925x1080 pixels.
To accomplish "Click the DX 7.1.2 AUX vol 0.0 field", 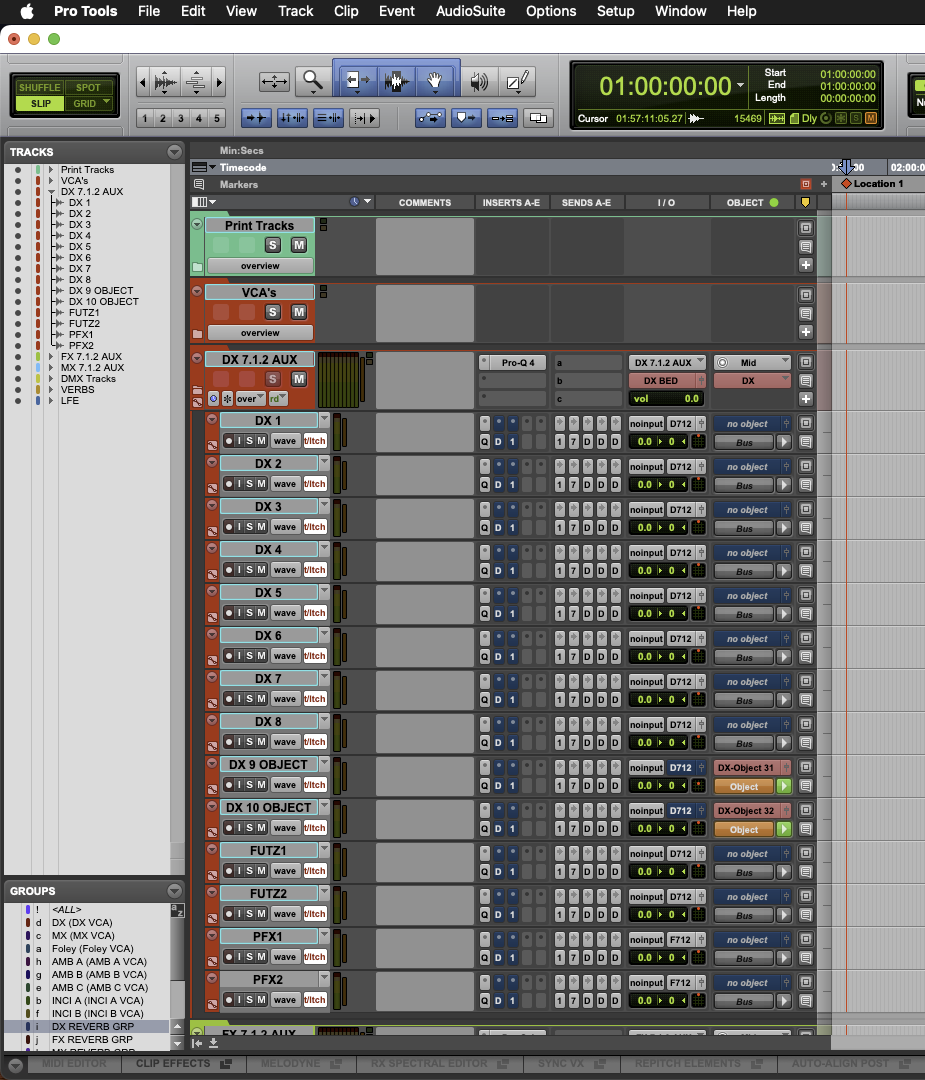I will point(667,398).
